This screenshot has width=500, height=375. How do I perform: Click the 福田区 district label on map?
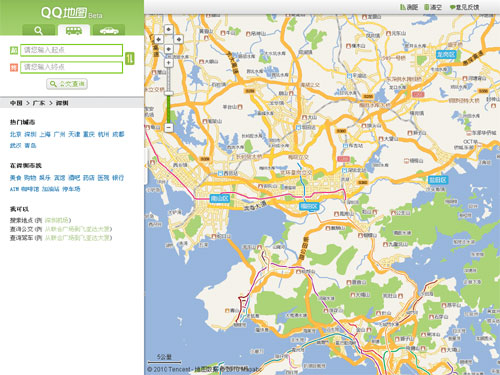point(309,206)
